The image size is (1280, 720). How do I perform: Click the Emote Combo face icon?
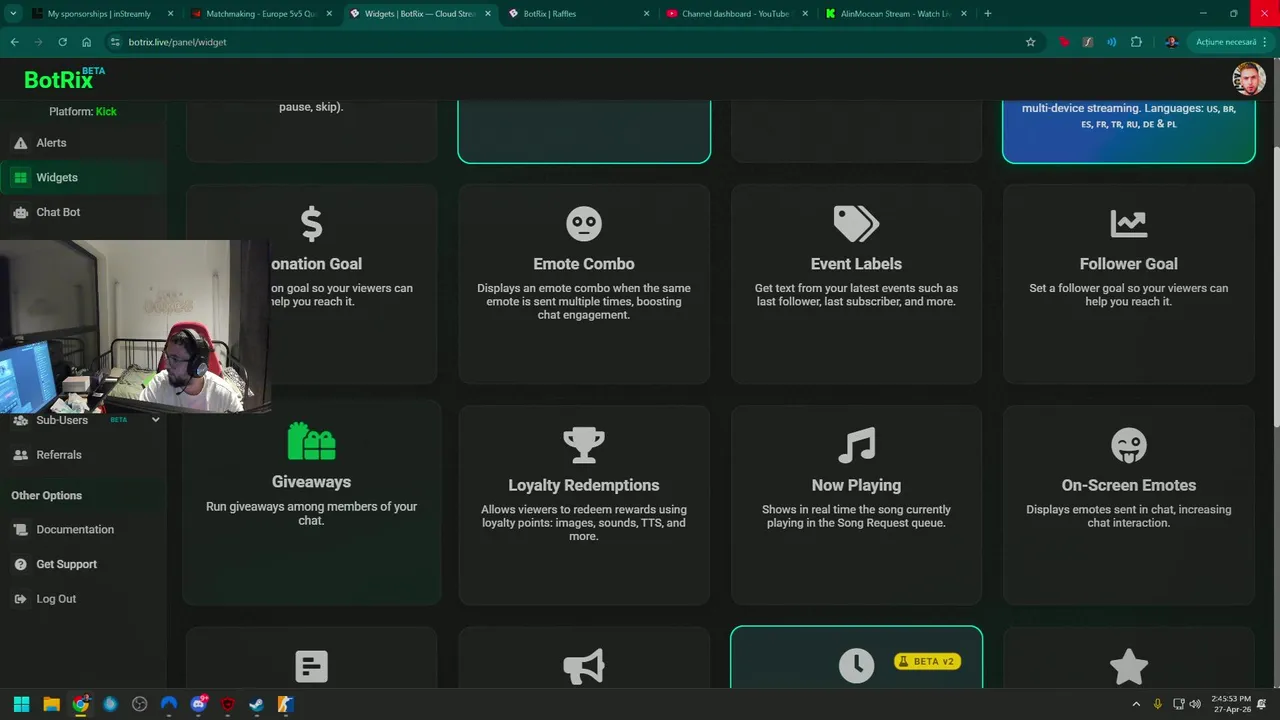584,224
